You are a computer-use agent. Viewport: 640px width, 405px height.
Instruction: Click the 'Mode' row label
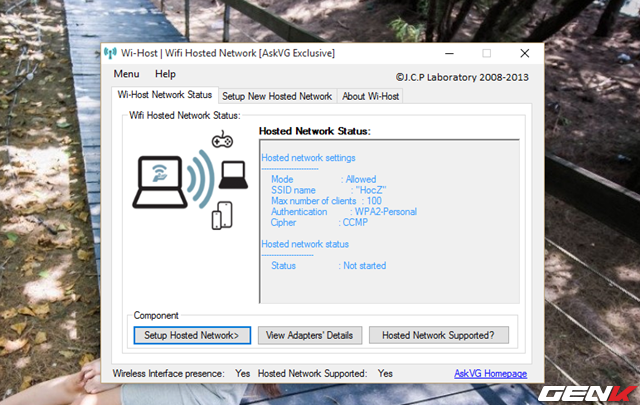tap(282, 179)
